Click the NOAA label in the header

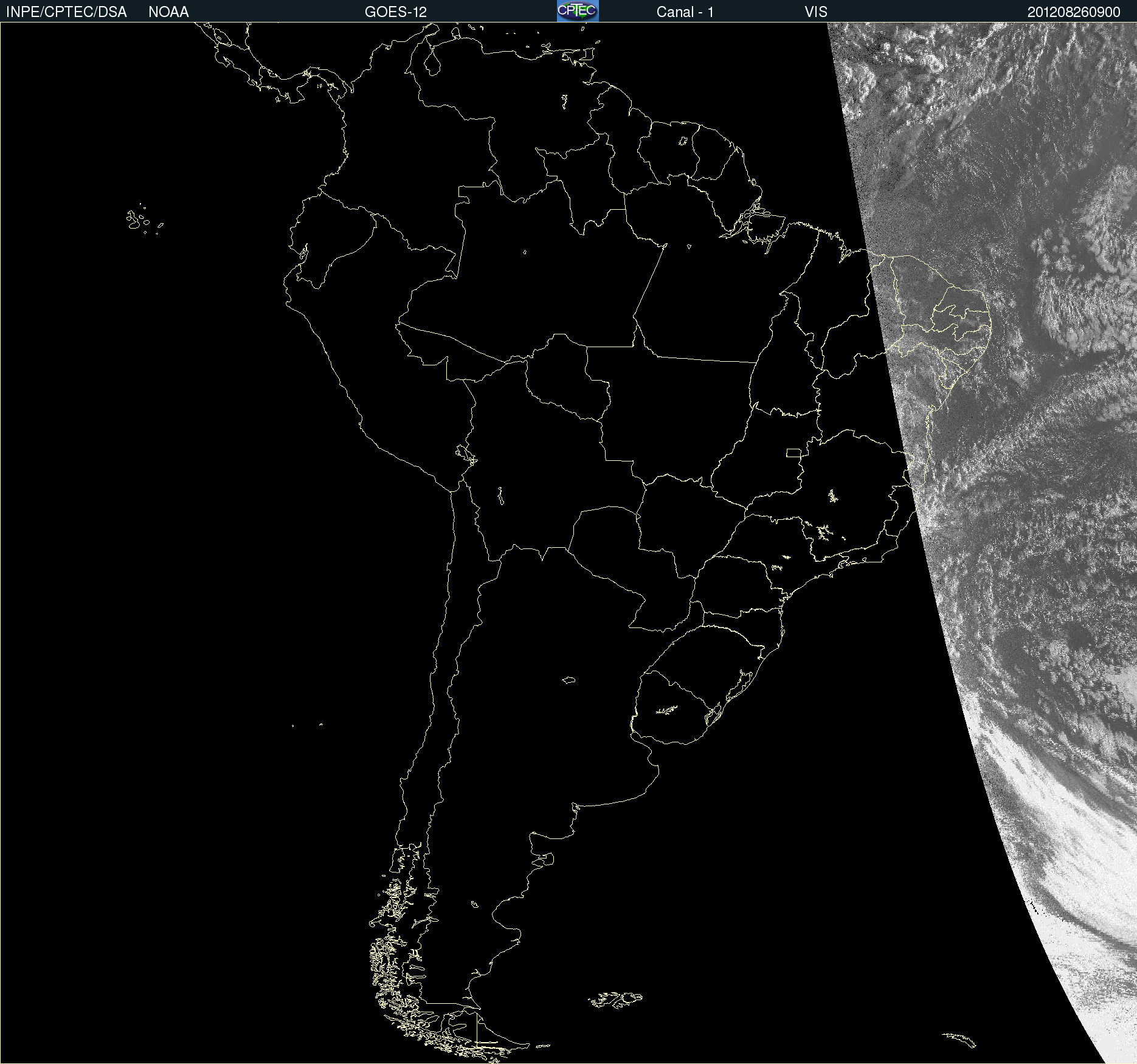(x=168, y=12)
